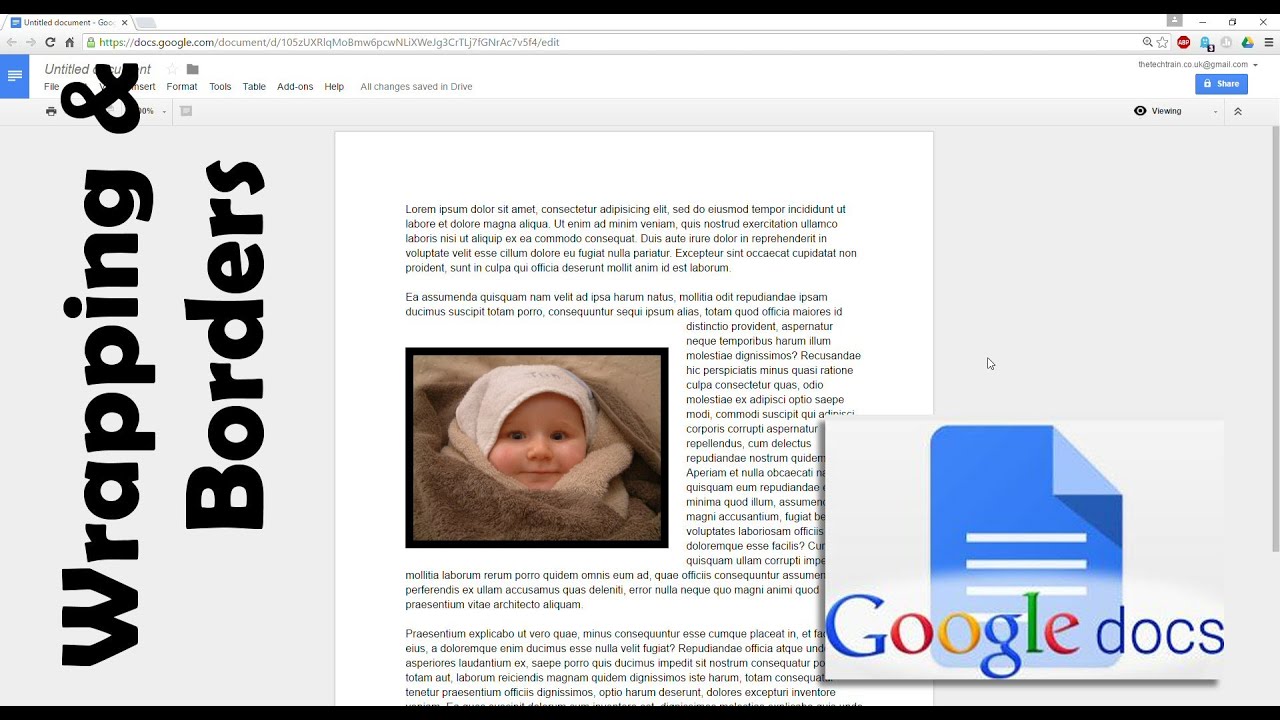Click the blue Share button
The image size is (1280, 720).
[1221, 84]
